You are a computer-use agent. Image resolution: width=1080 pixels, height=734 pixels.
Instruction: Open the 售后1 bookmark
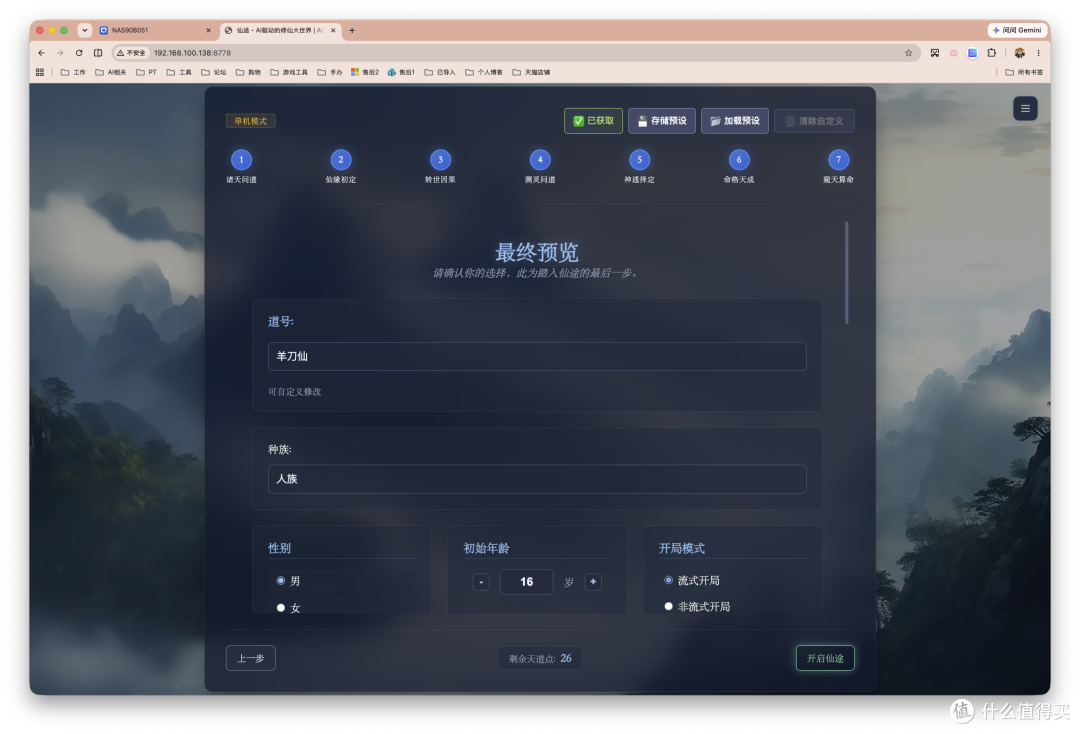401,72
